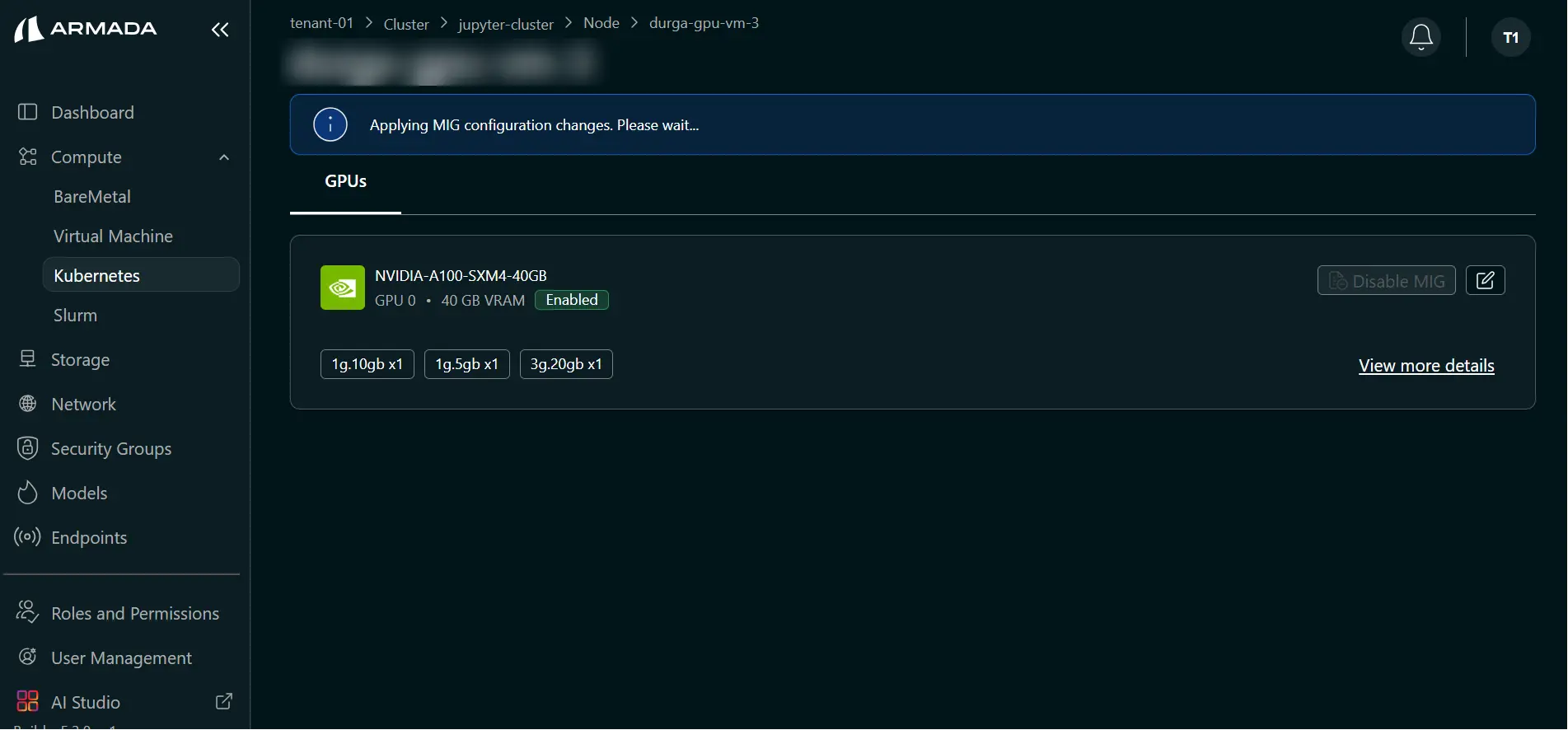Open the T1 user avatar menu

pyautogui.click(x=1510, y=37)
